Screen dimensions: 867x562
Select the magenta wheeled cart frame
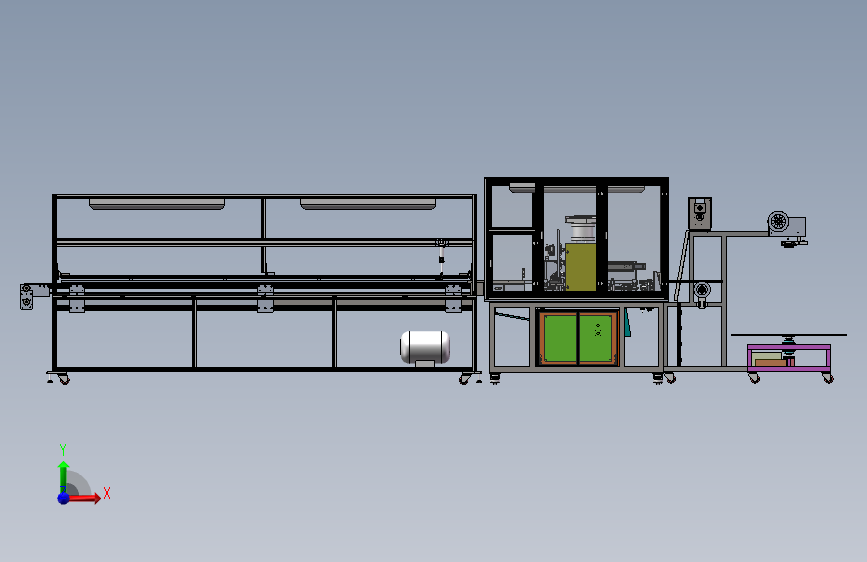[x=789, y=358]
